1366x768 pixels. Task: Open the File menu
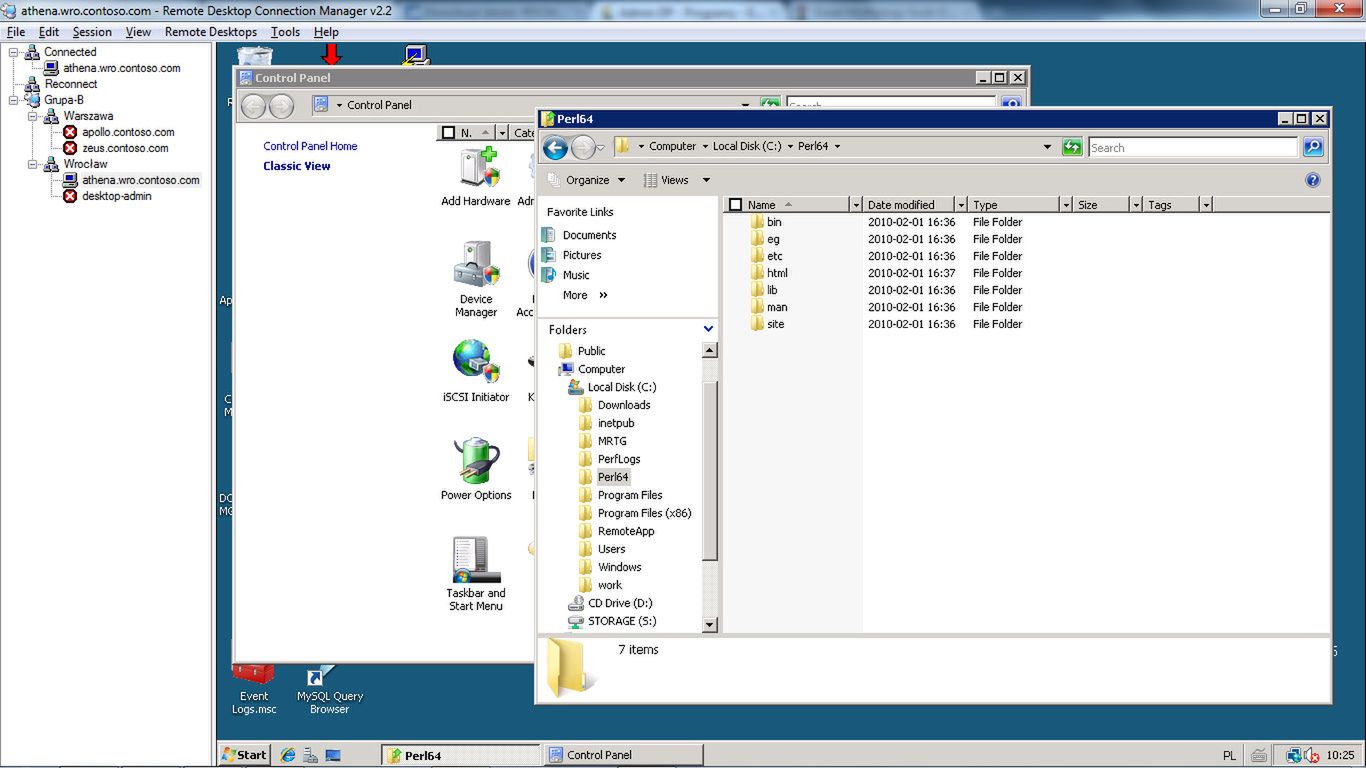[x=16, y=32]
